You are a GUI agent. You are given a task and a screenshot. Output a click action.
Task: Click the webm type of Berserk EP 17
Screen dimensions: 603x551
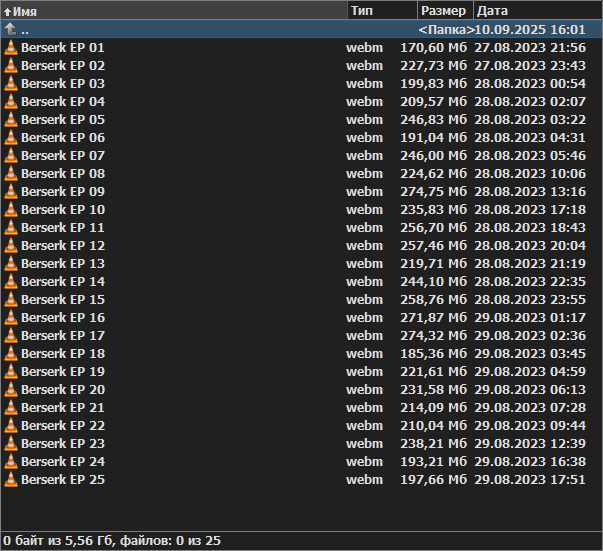(364, 335)
